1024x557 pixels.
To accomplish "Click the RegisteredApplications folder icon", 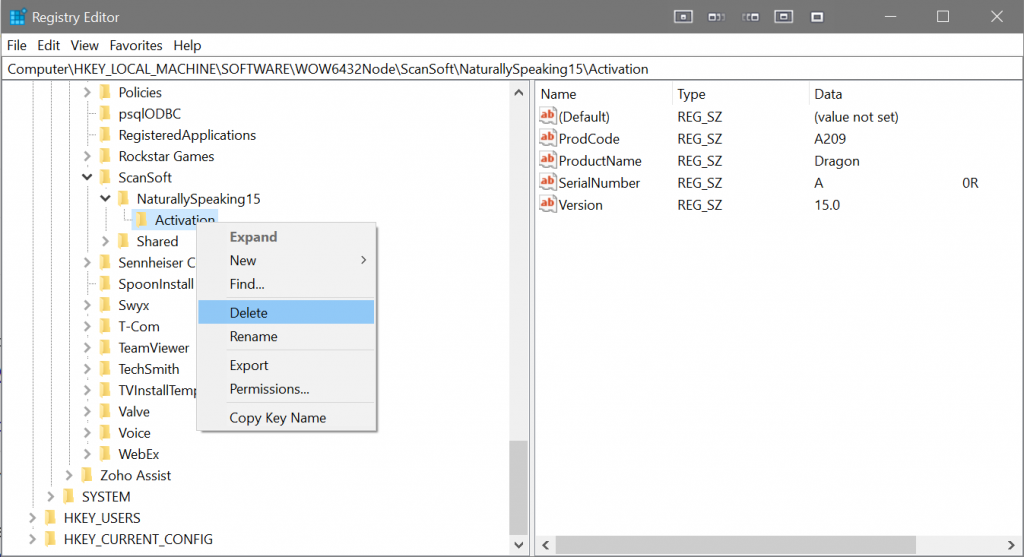I will [x=105, y=135].
